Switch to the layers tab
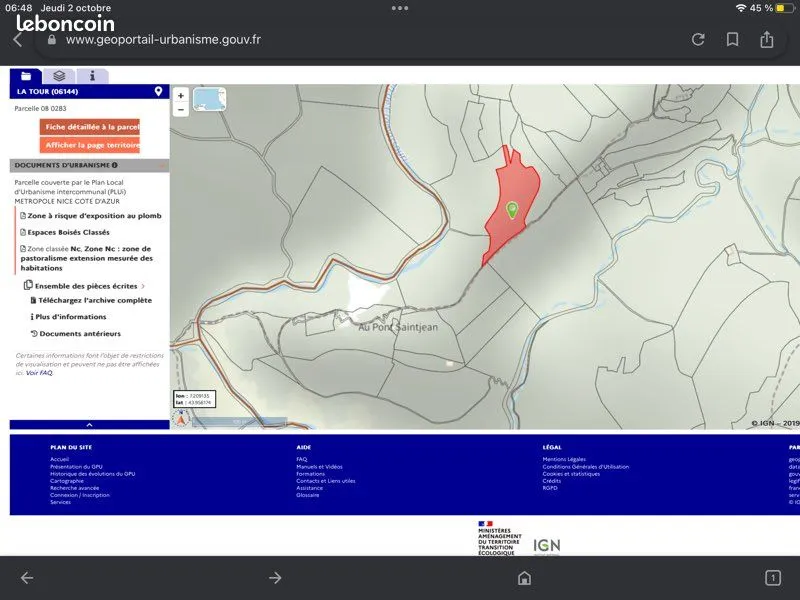 coord(59,76)
